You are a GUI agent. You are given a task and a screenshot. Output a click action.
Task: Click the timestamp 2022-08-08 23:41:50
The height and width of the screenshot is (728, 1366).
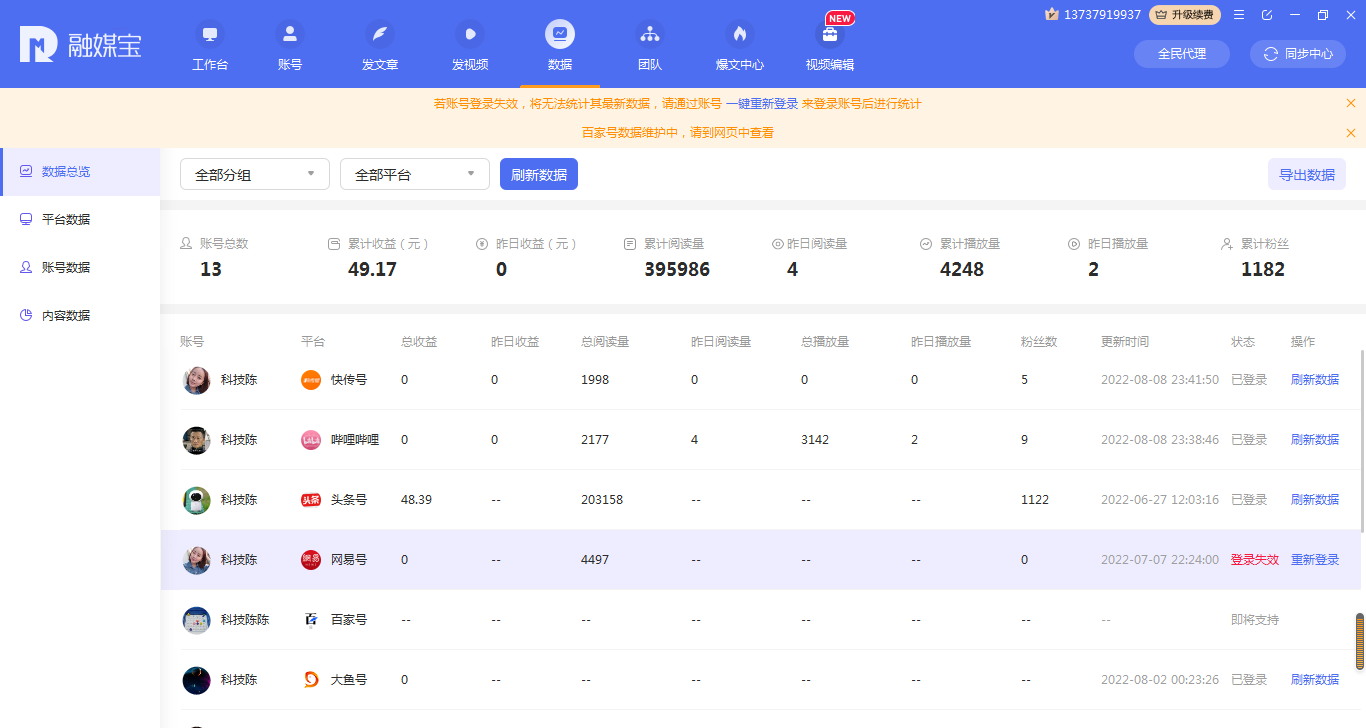pyautogui.click(x=1160, y=380)
